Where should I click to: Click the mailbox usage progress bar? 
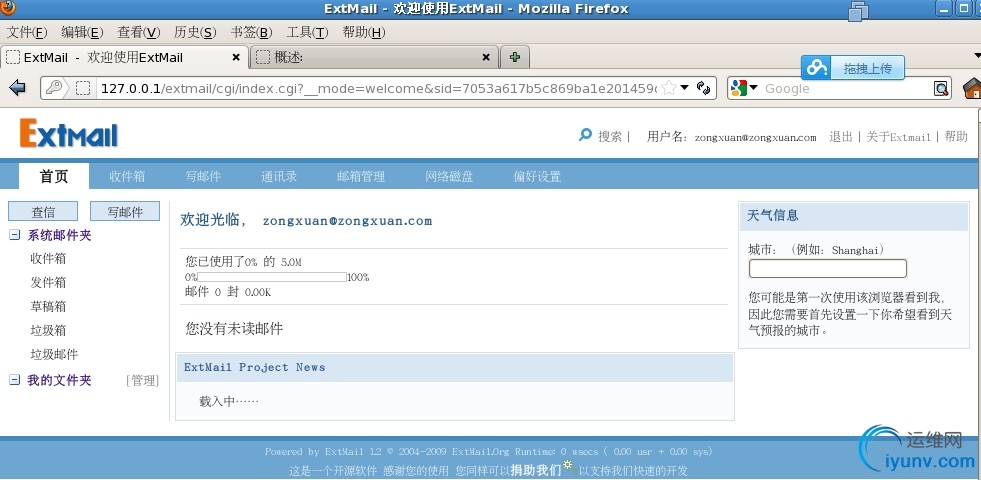[272, 277]
